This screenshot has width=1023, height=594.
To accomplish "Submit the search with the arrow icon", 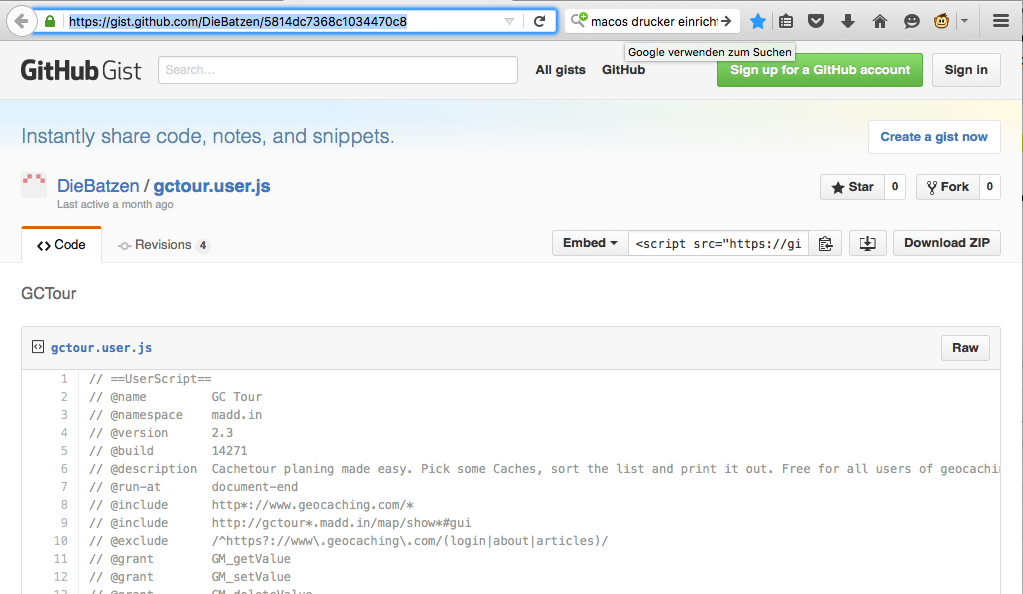I will [x=726, y=21].
